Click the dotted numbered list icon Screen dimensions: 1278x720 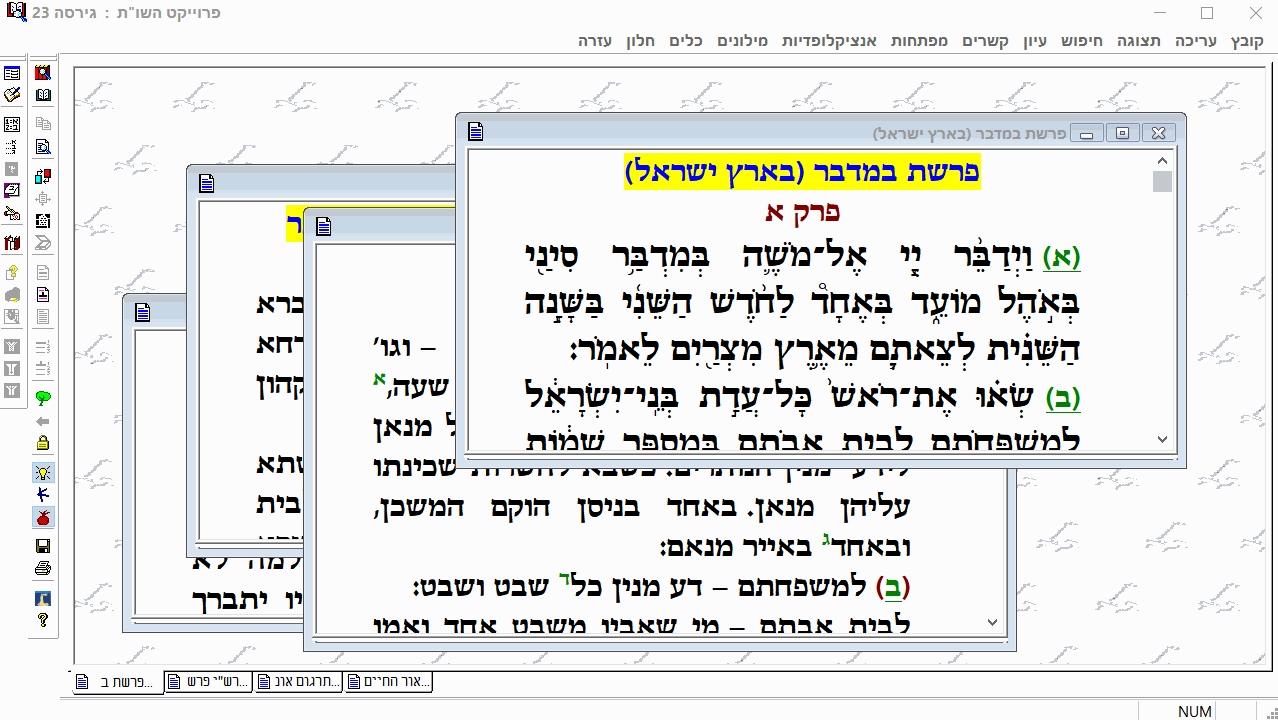(12, 146)
